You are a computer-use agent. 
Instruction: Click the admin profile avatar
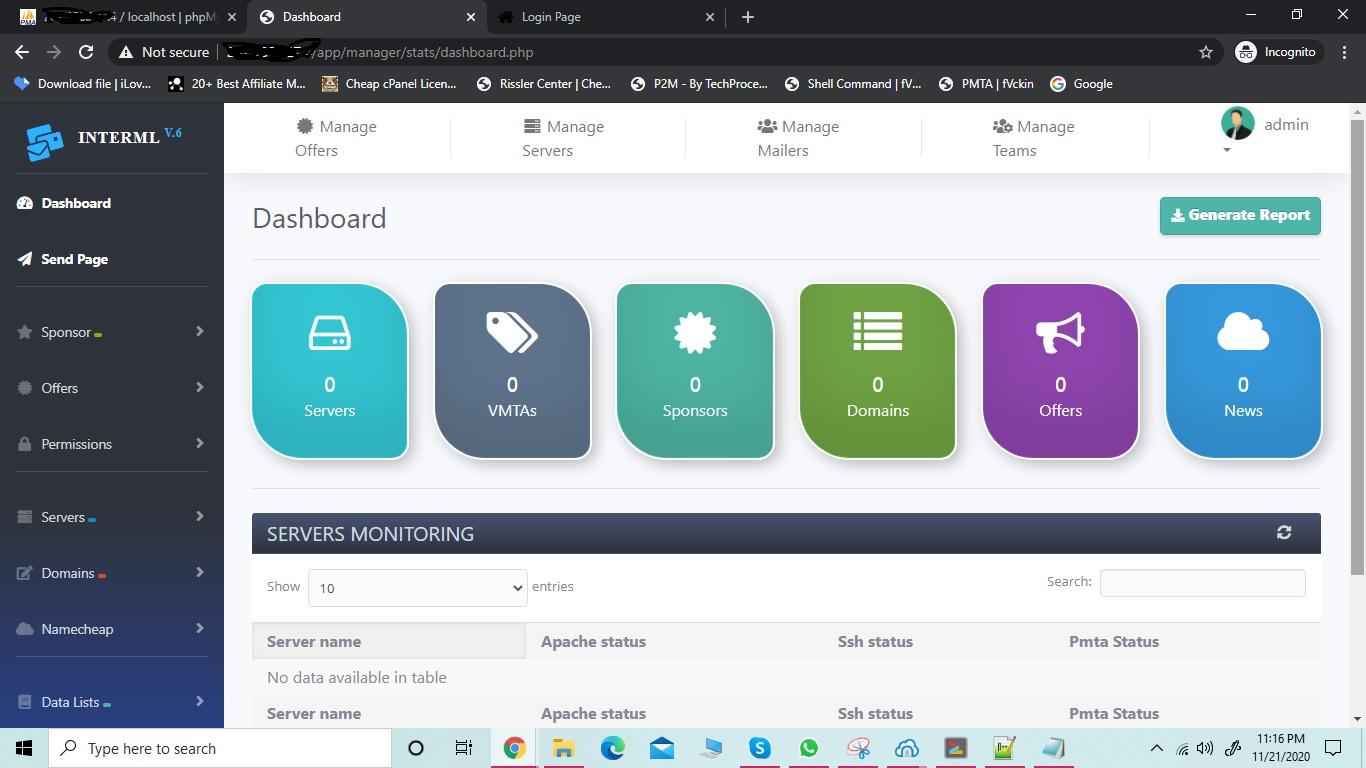[1237, 123]
